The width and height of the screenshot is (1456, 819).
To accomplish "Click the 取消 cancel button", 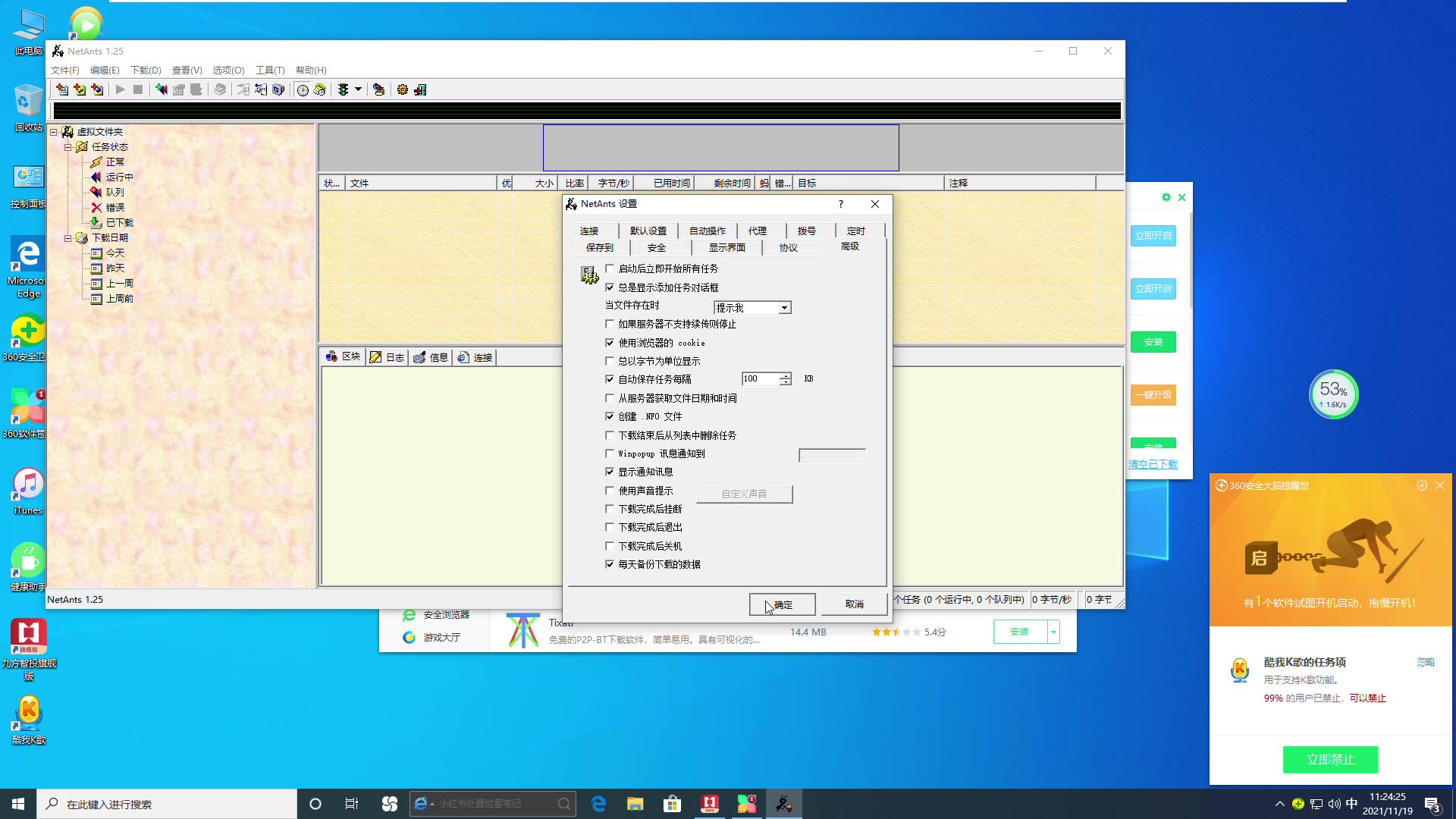I will pos(854,604).
